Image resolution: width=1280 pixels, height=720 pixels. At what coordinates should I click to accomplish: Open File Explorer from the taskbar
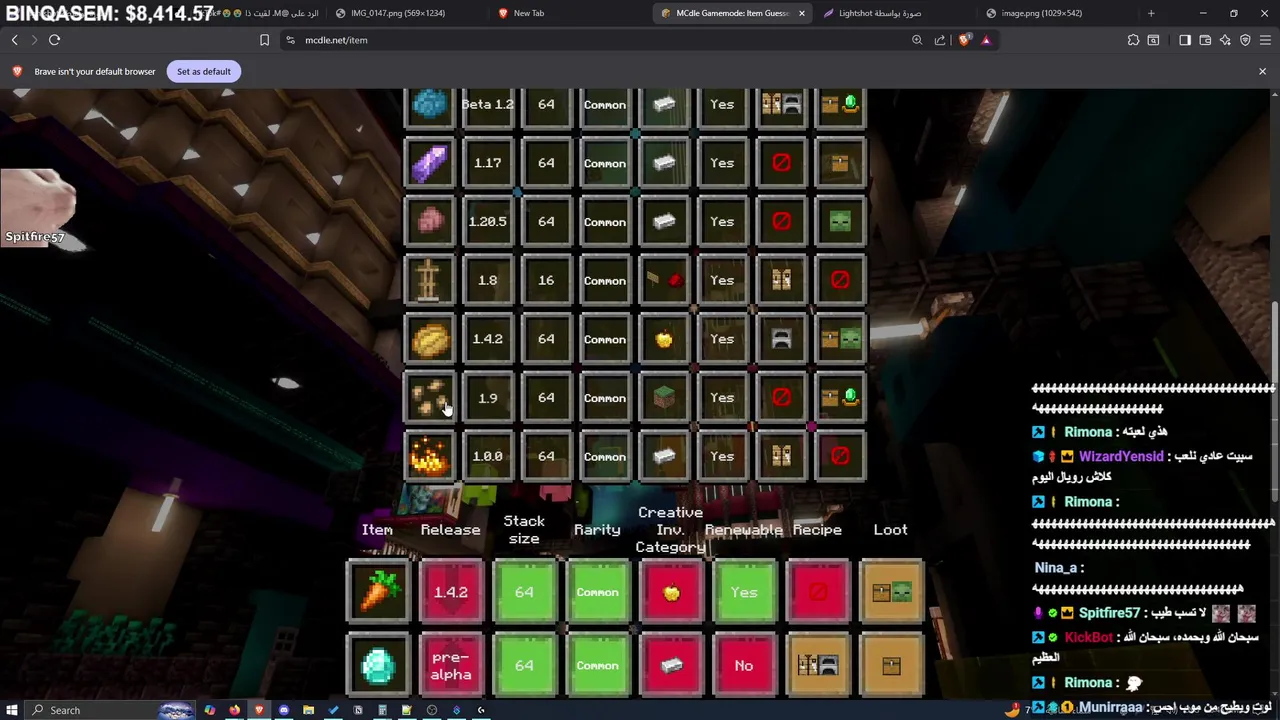[308, 710]
